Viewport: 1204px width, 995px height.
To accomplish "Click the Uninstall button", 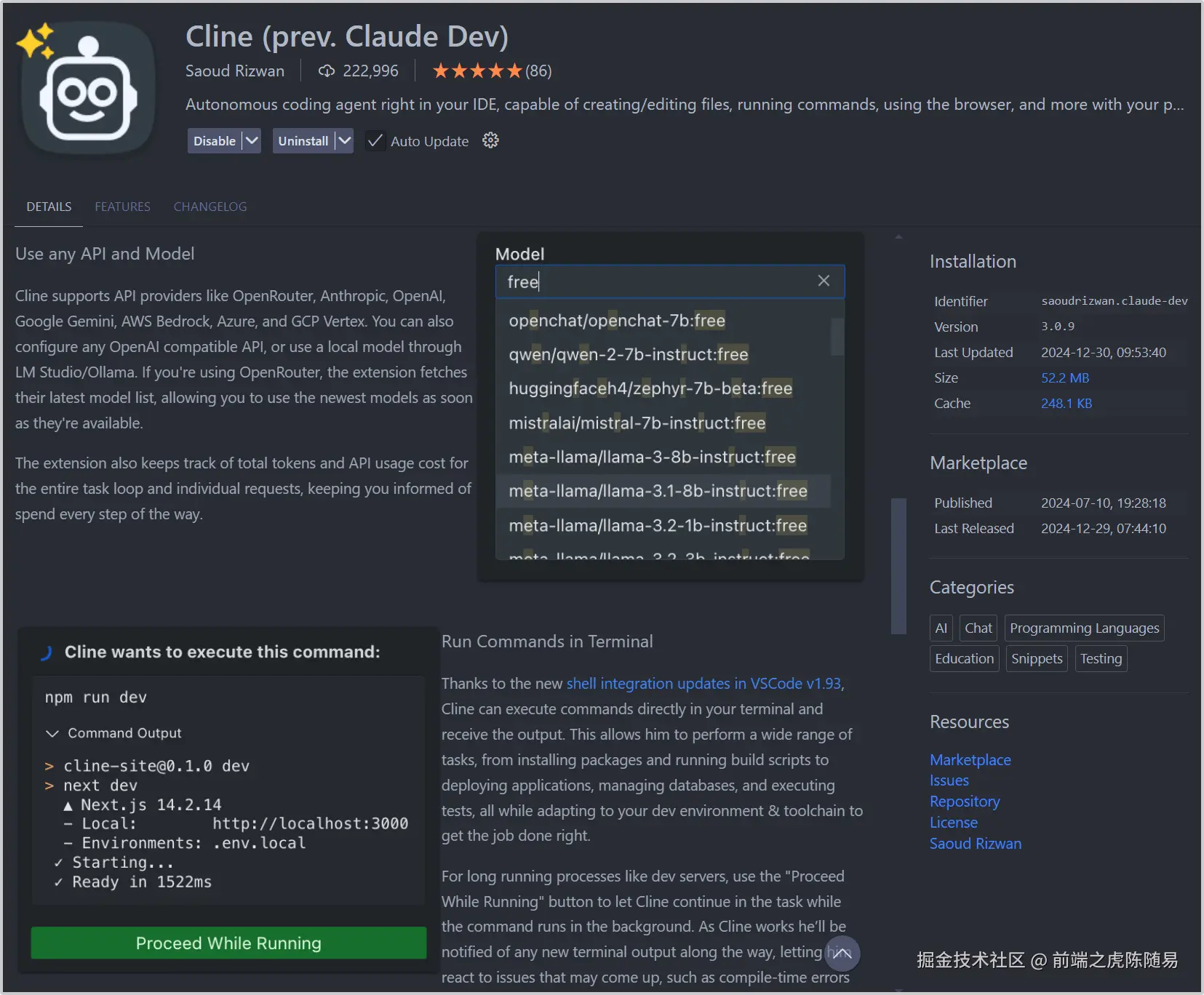I will [303, 140].
